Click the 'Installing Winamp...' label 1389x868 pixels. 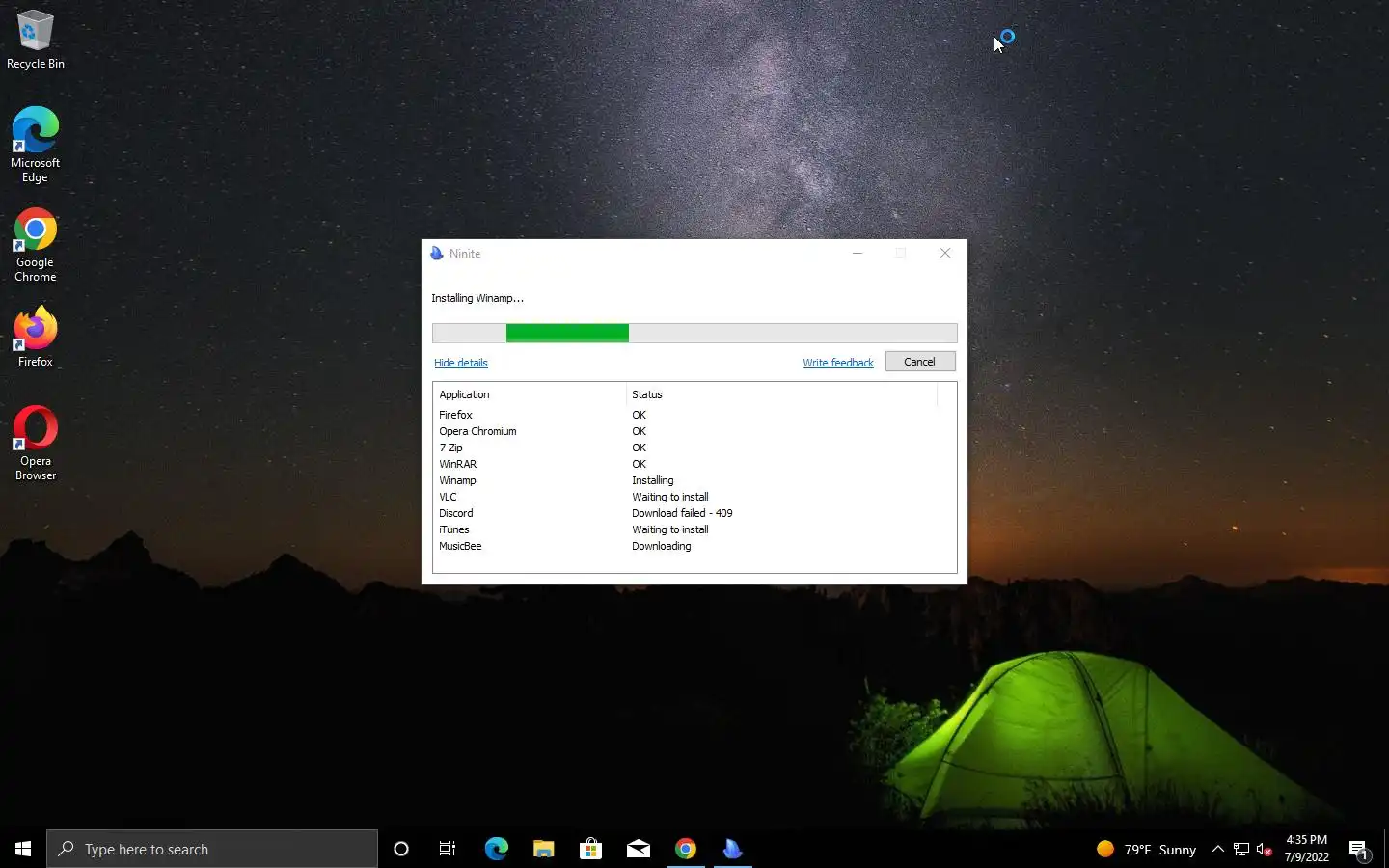(477, 298)
